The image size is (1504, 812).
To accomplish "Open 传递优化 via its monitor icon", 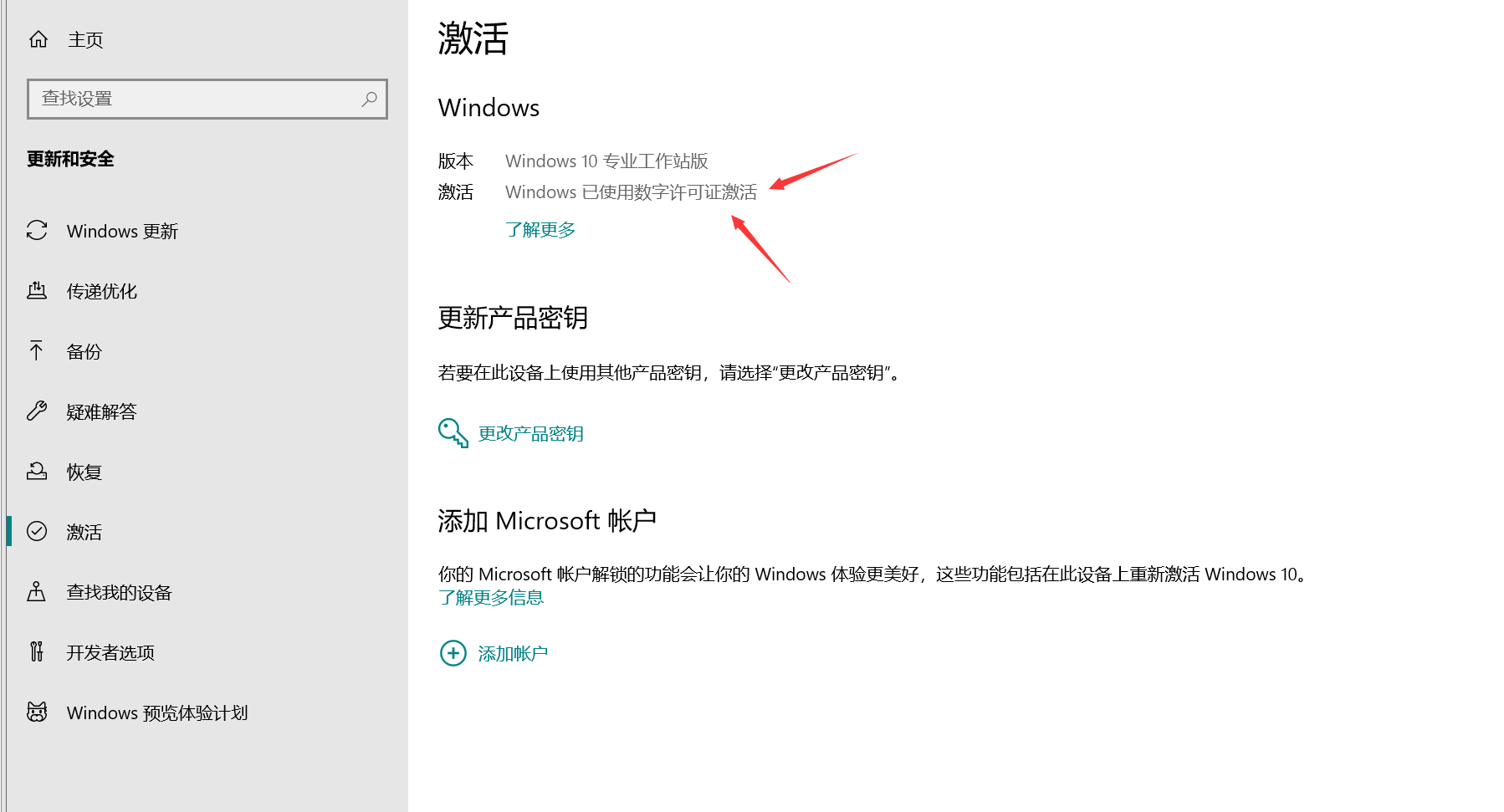I will tap(38, 291).
